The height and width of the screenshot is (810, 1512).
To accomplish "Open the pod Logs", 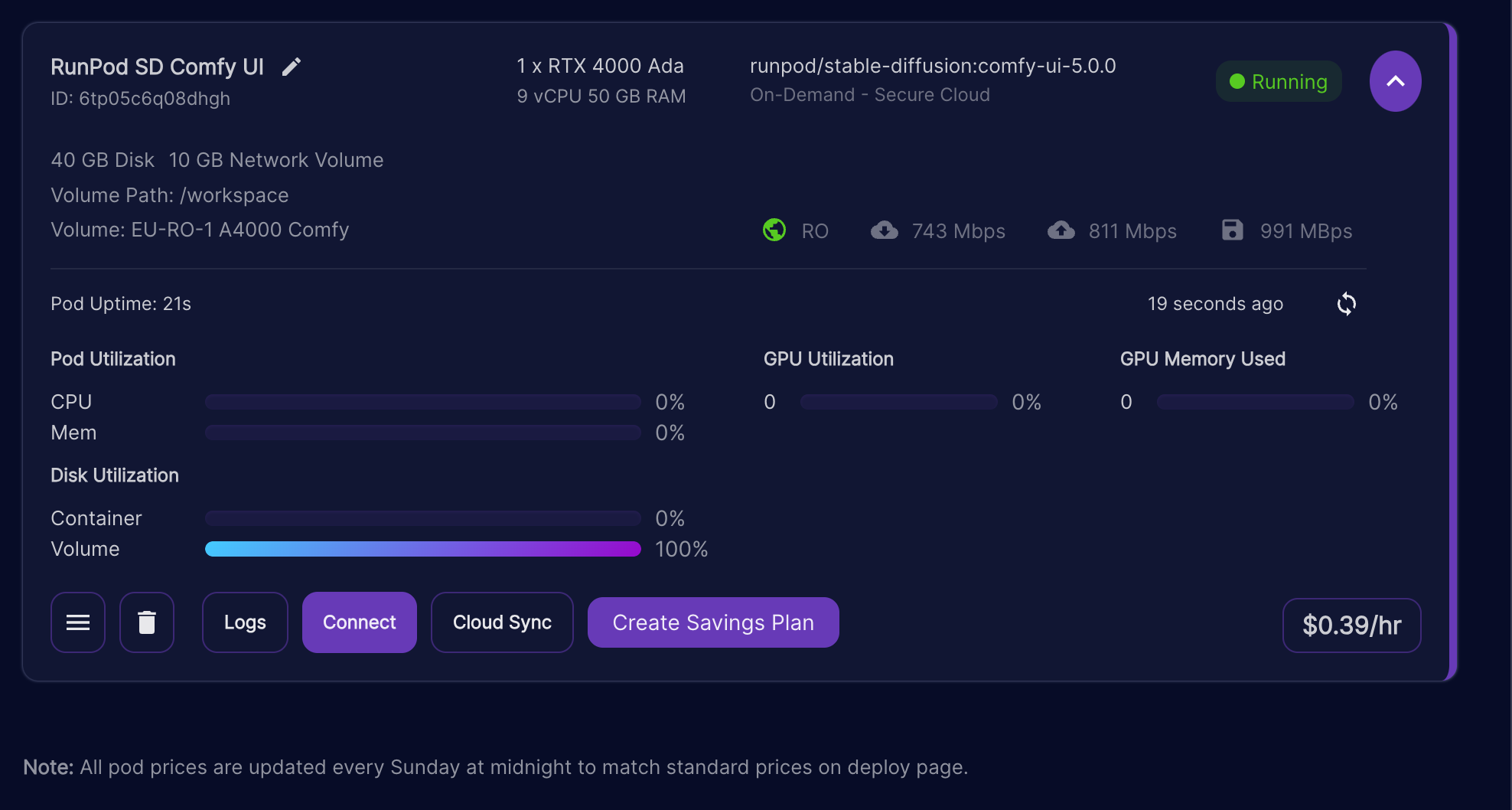I will tap(245, 622).
